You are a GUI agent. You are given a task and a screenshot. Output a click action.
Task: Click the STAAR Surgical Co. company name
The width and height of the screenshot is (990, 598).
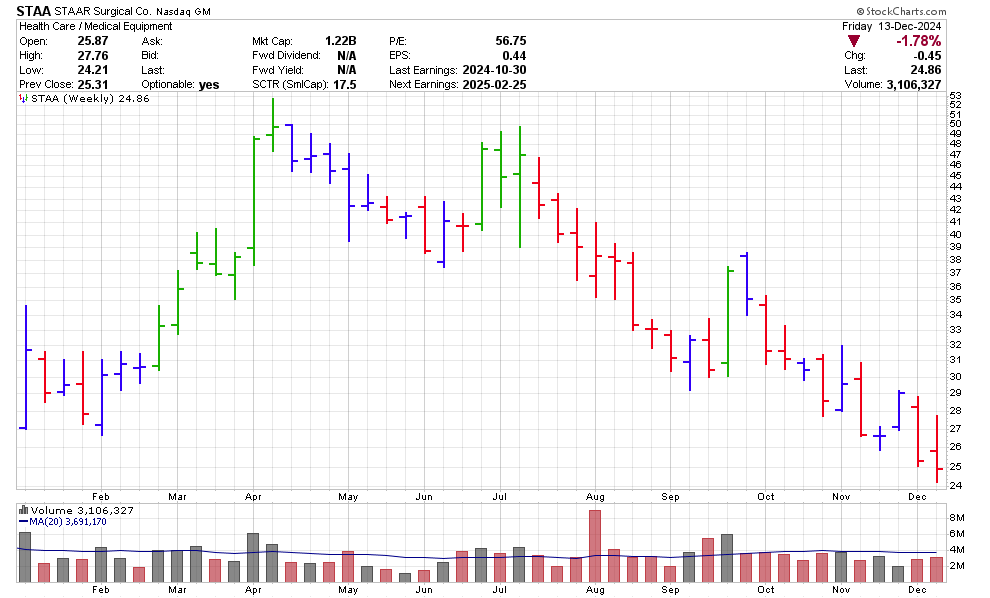pyautogui.click(x=103, y=11)
